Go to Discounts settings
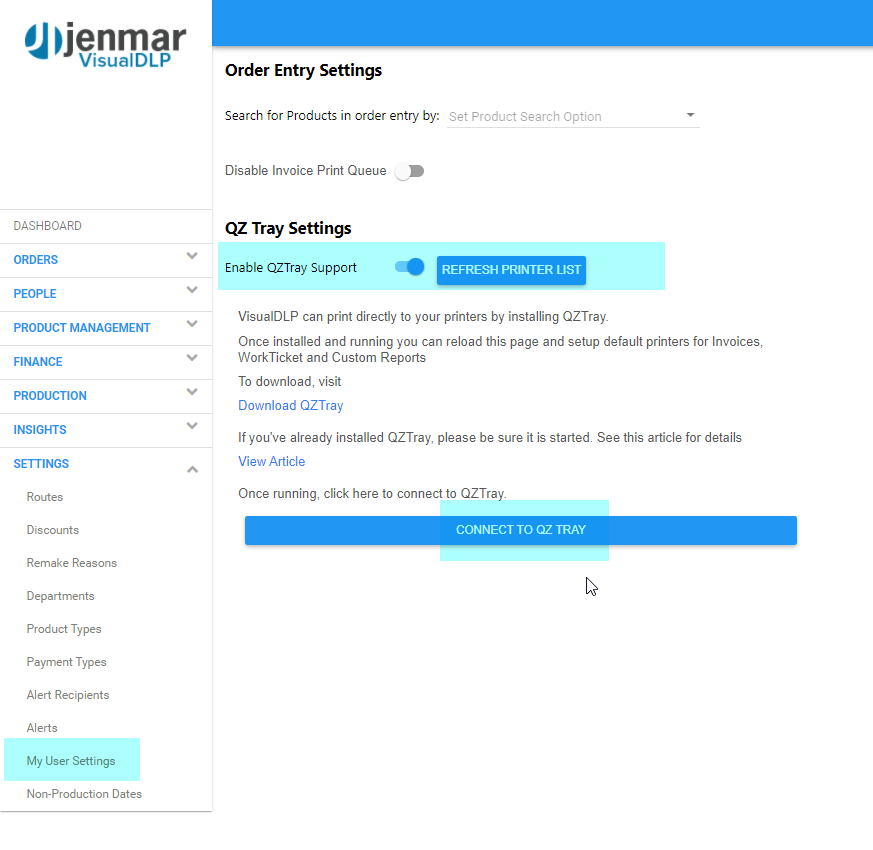The image size is (873, 850). (53, 530)
